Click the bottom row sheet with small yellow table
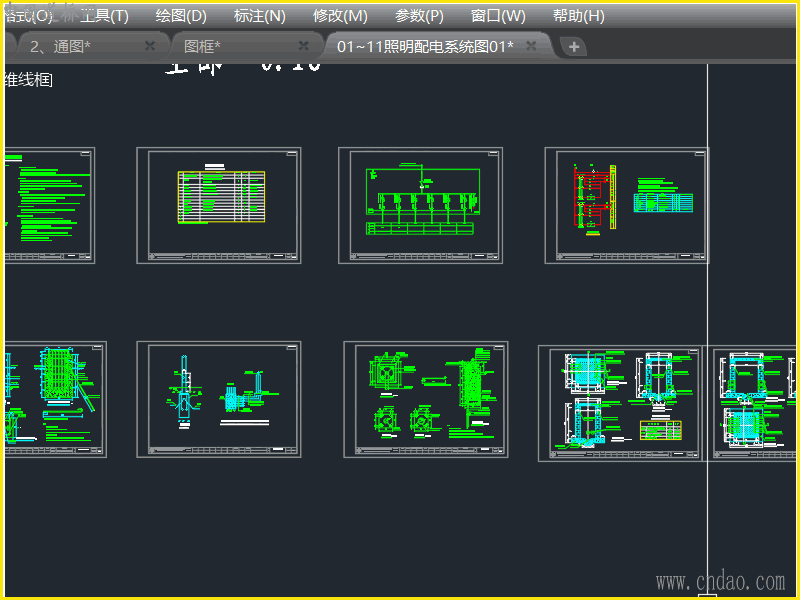Viewport: 800px width, 600px height. [620, 403]
